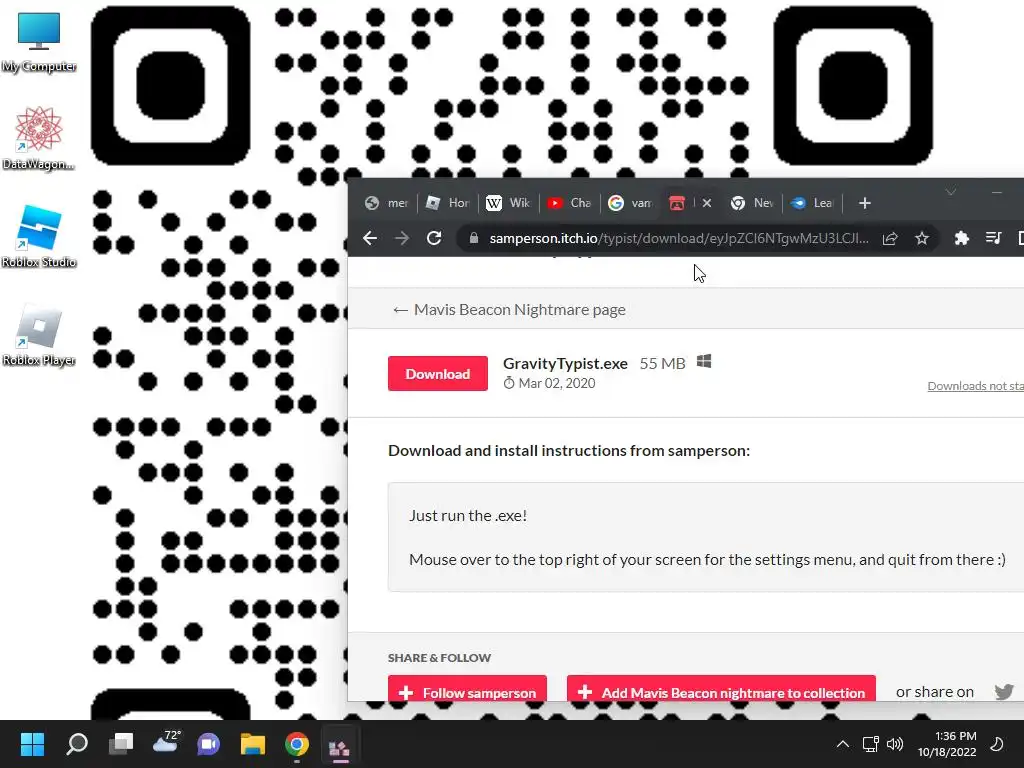Screen dimensions: 1024x768
Task: Add Mavis Beacon nightmare to collection
Action: (721, 690)
